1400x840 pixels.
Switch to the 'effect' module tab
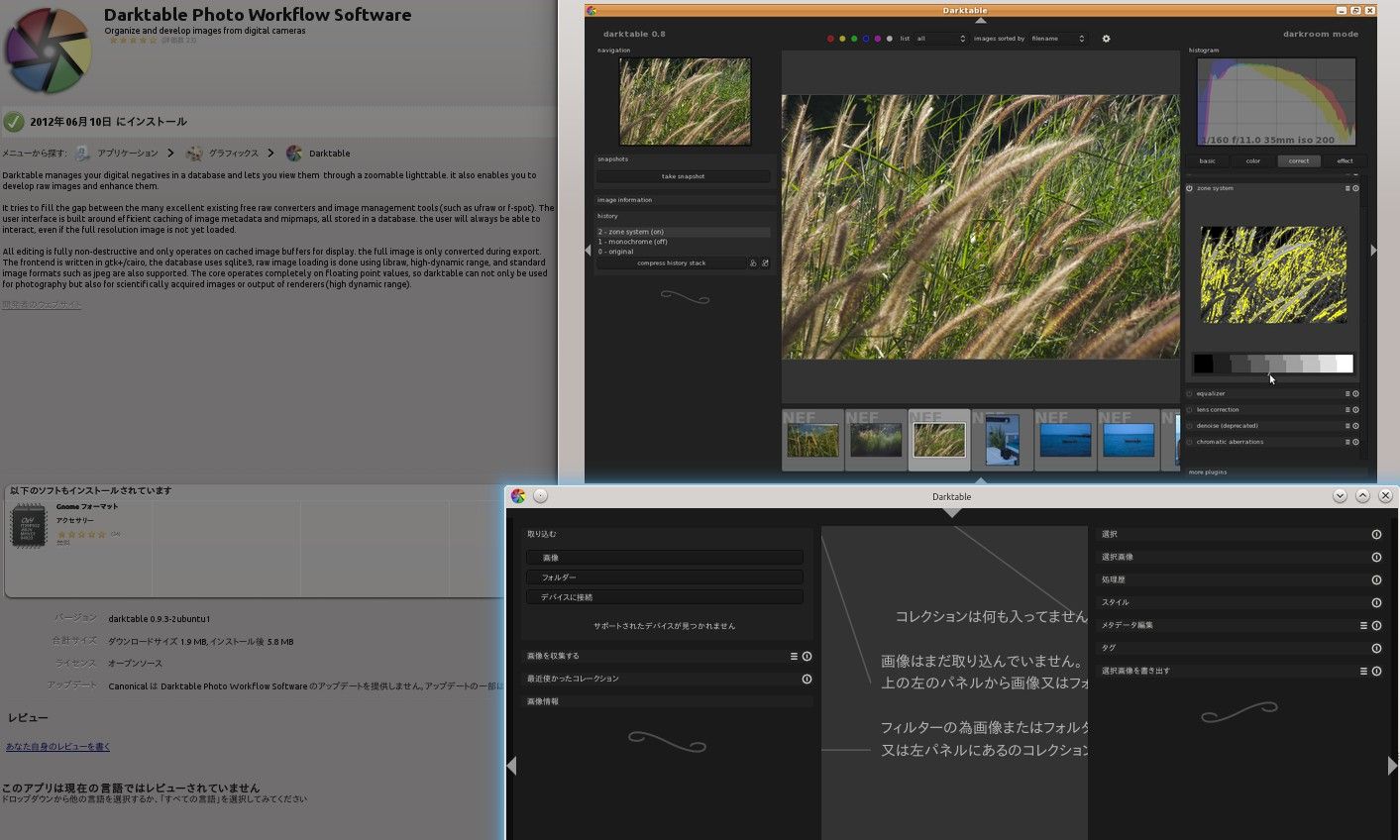1345,160
